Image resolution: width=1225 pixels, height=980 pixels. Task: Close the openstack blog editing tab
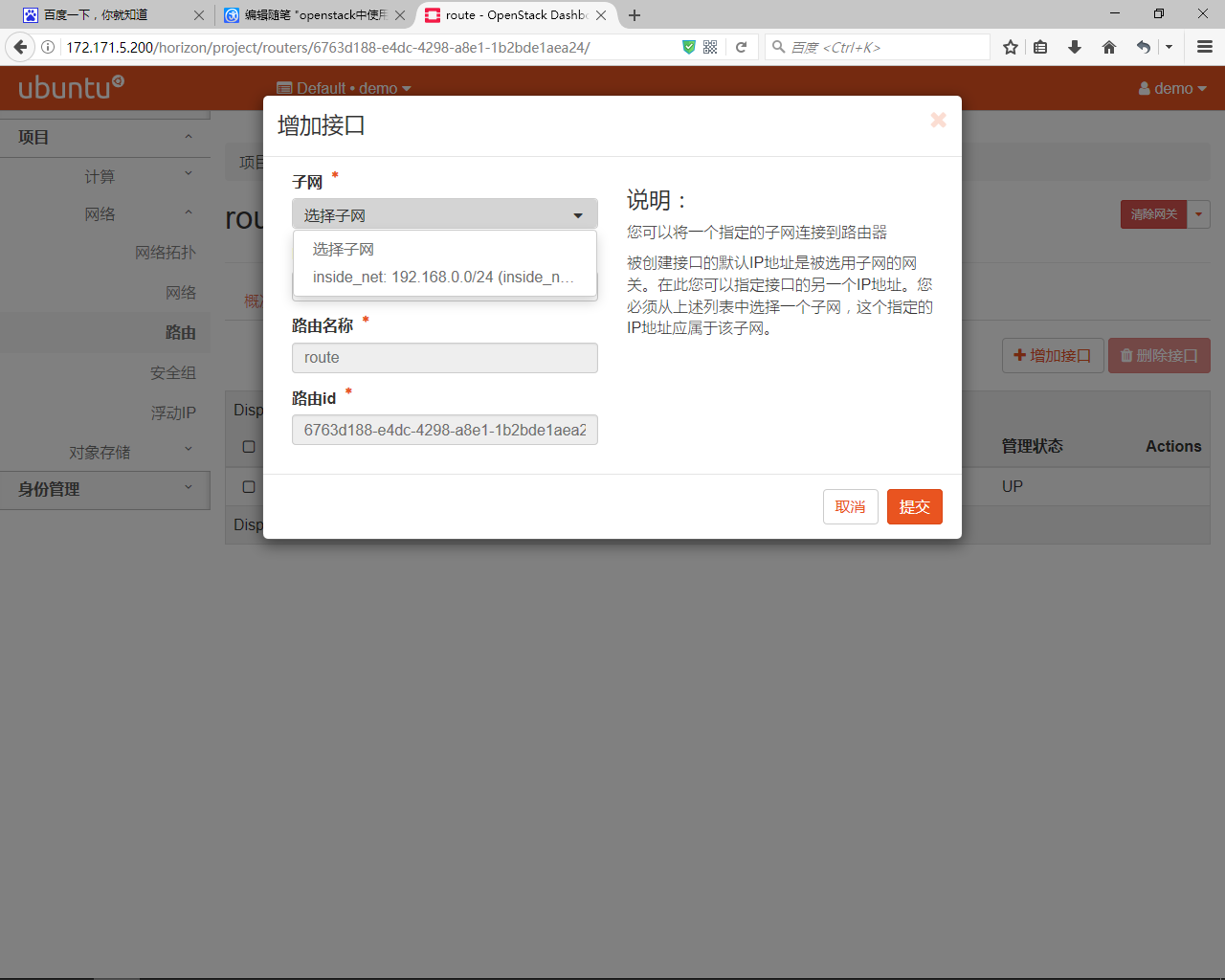[400, 15]
